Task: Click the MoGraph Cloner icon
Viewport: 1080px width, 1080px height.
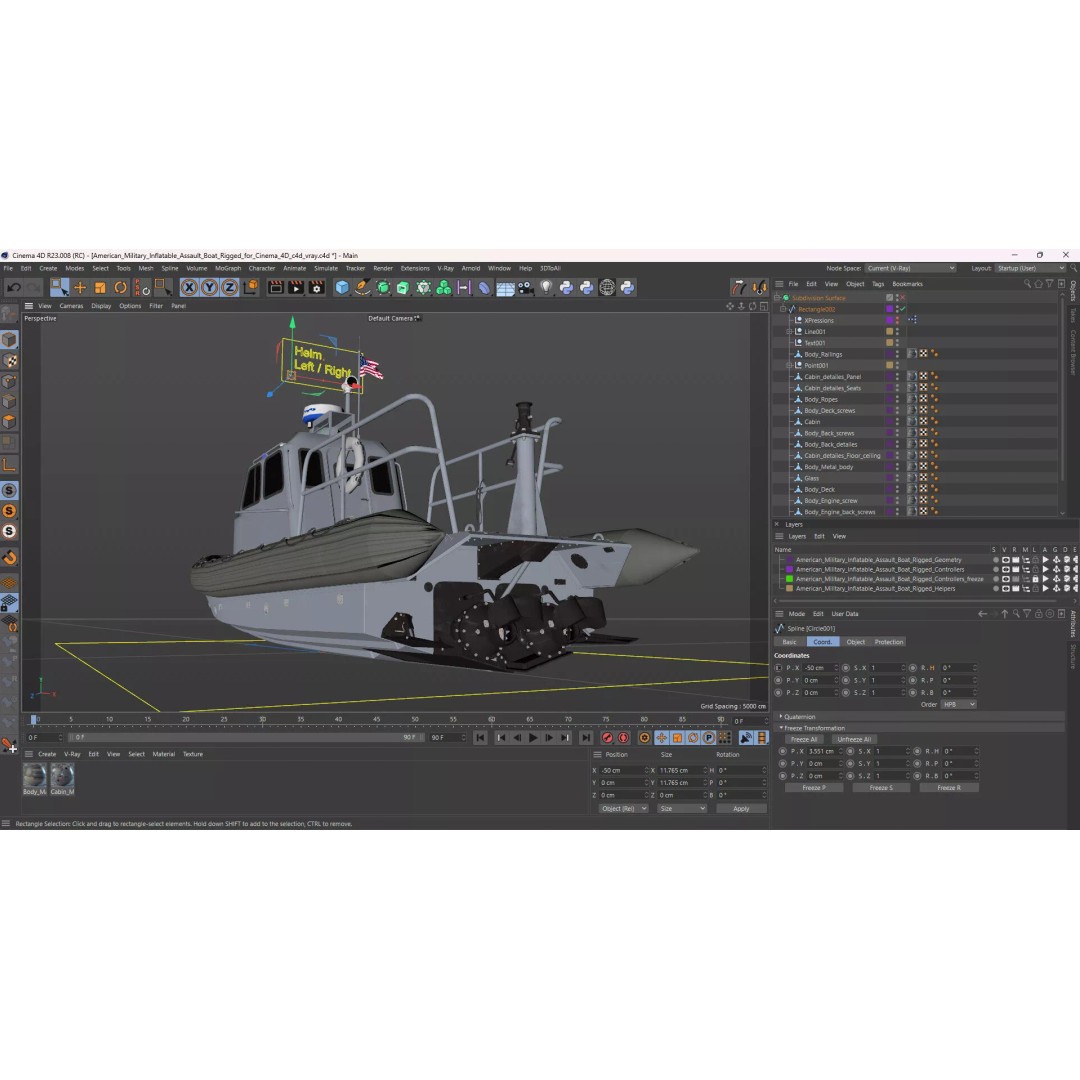Action: pos(444,287)
